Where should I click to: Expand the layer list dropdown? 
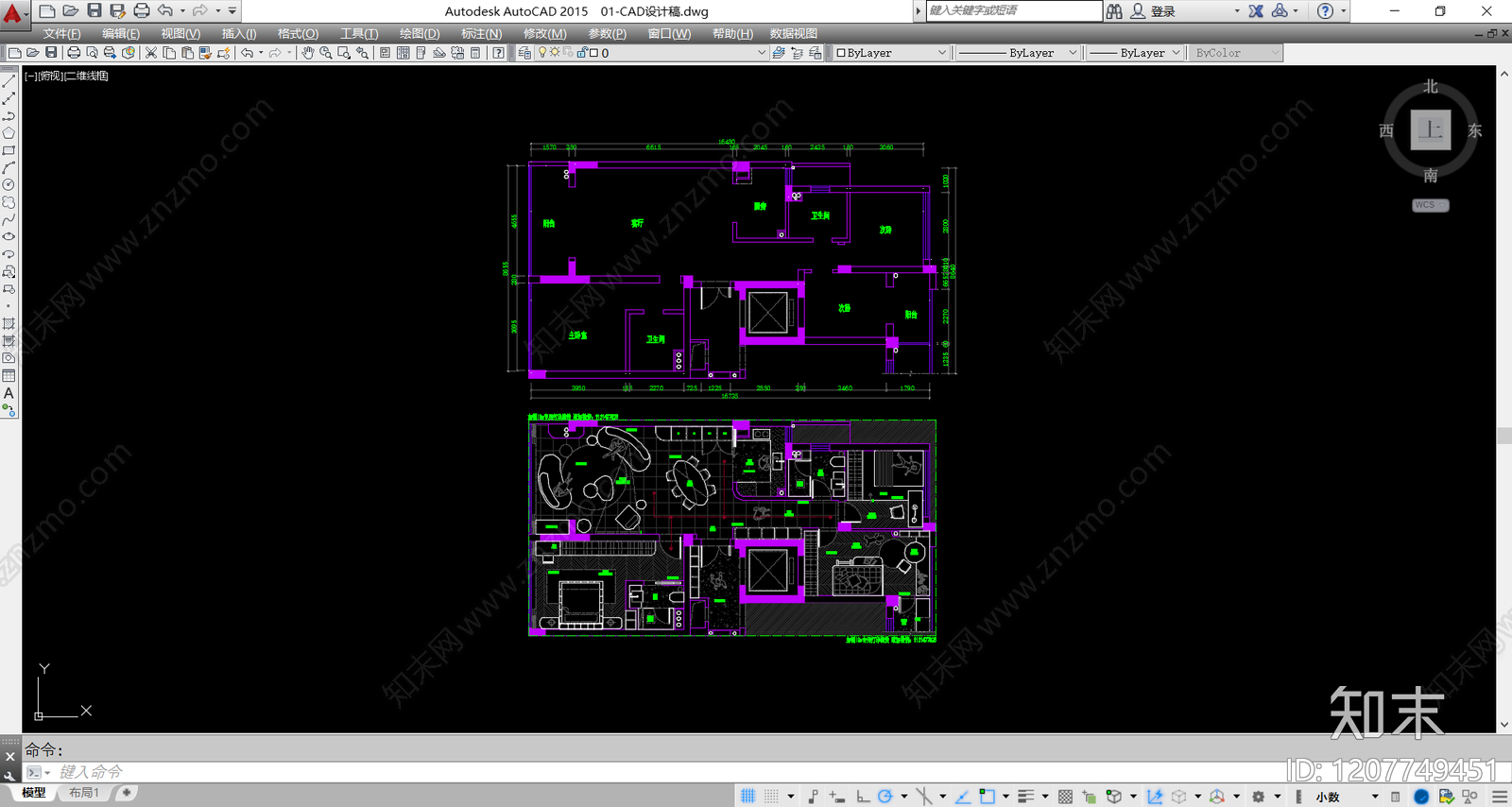coord(762,53)
